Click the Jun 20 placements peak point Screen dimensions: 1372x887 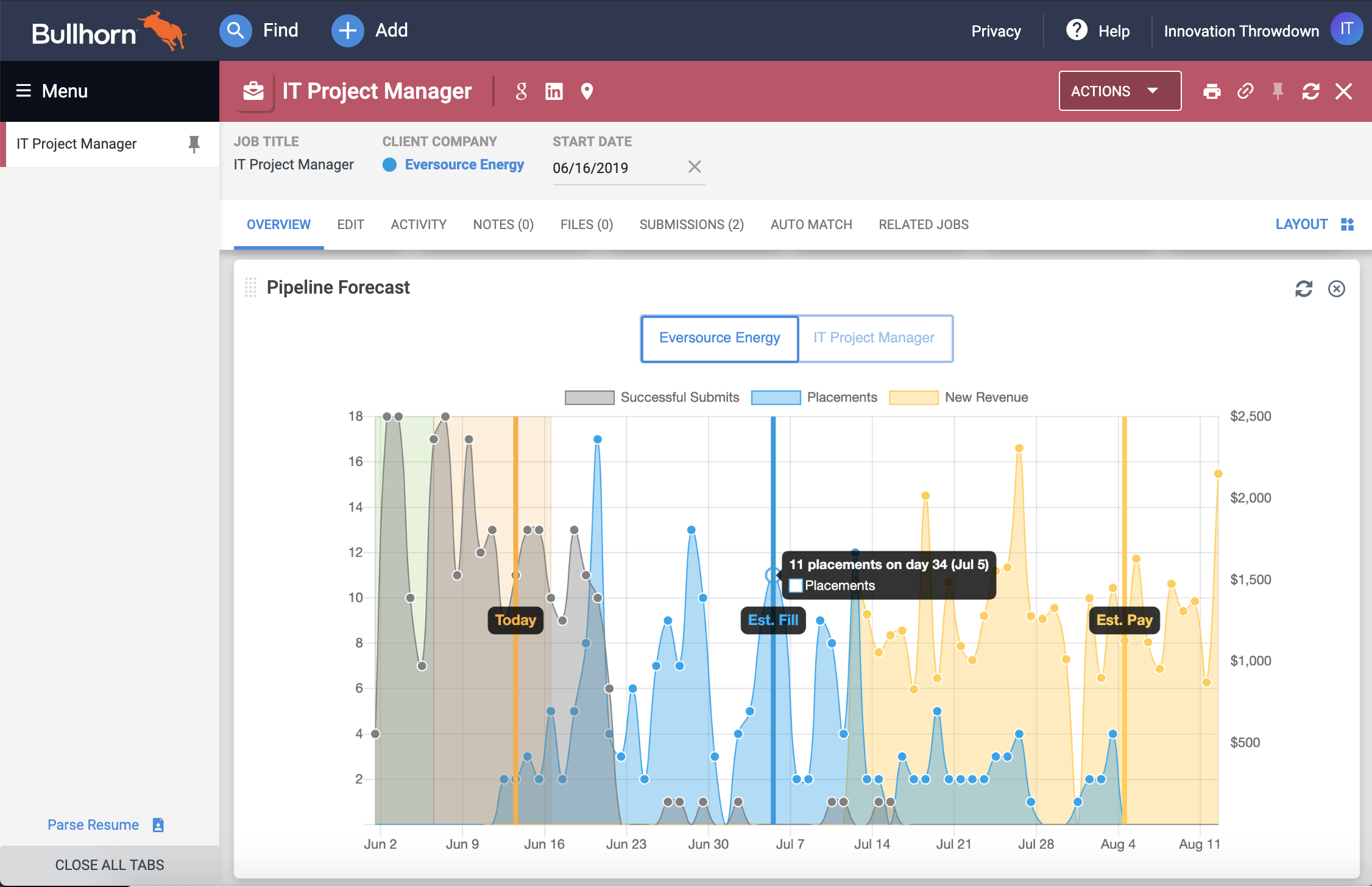point(598,439)
